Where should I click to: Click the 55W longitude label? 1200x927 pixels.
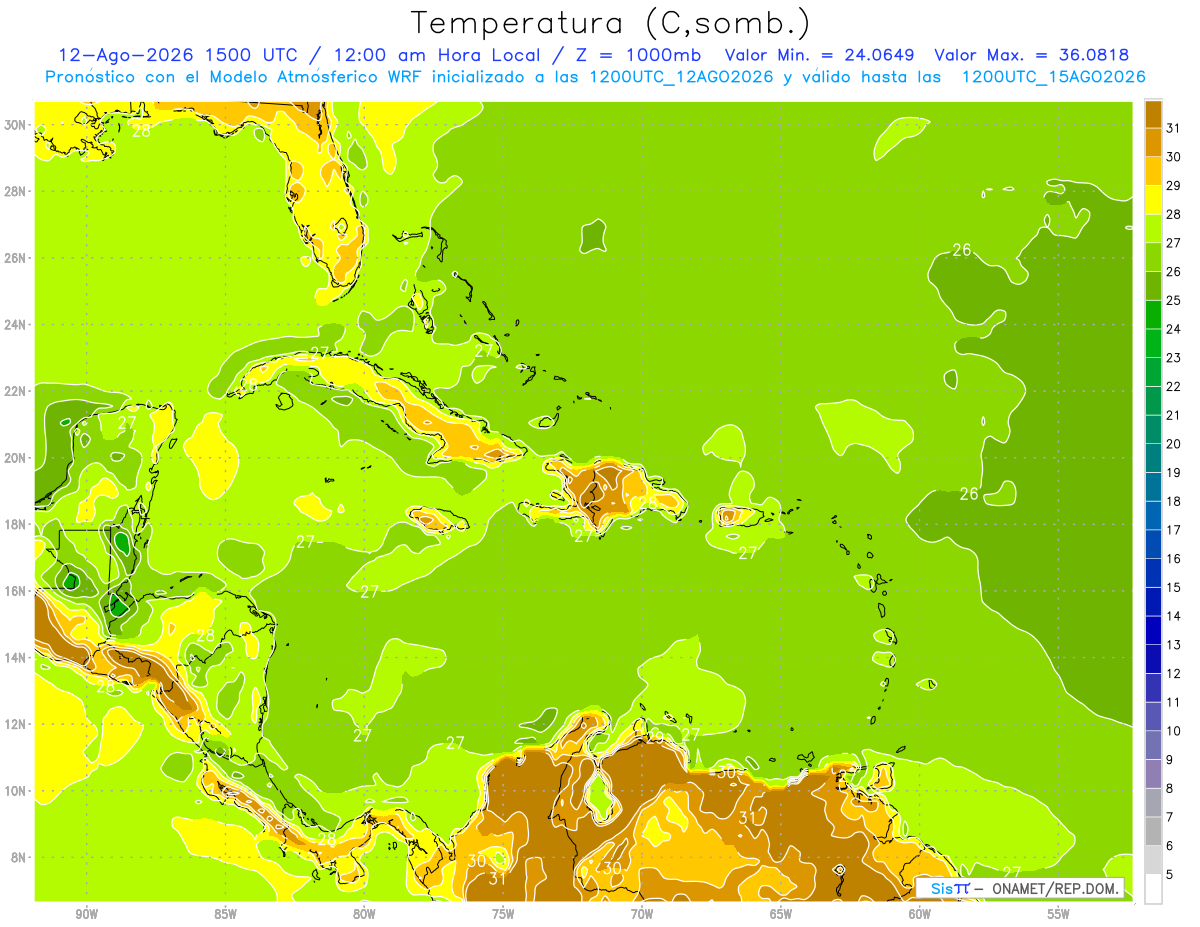[x=1059, y=914]
